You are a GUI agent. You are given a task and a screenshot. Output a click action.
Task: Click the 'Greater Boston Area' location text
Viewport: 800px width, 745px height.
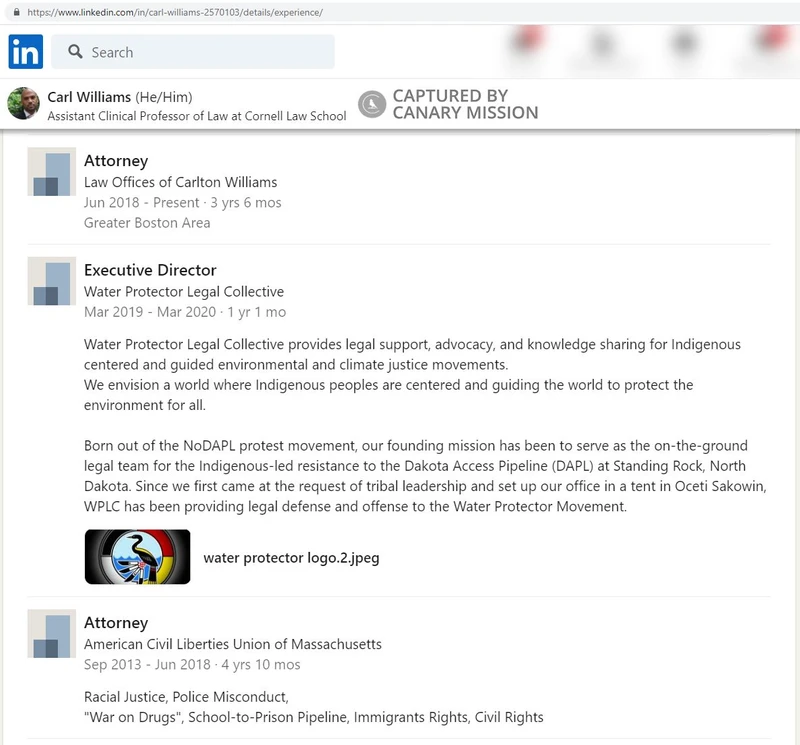pyautogui.click(x=147, y=223)
